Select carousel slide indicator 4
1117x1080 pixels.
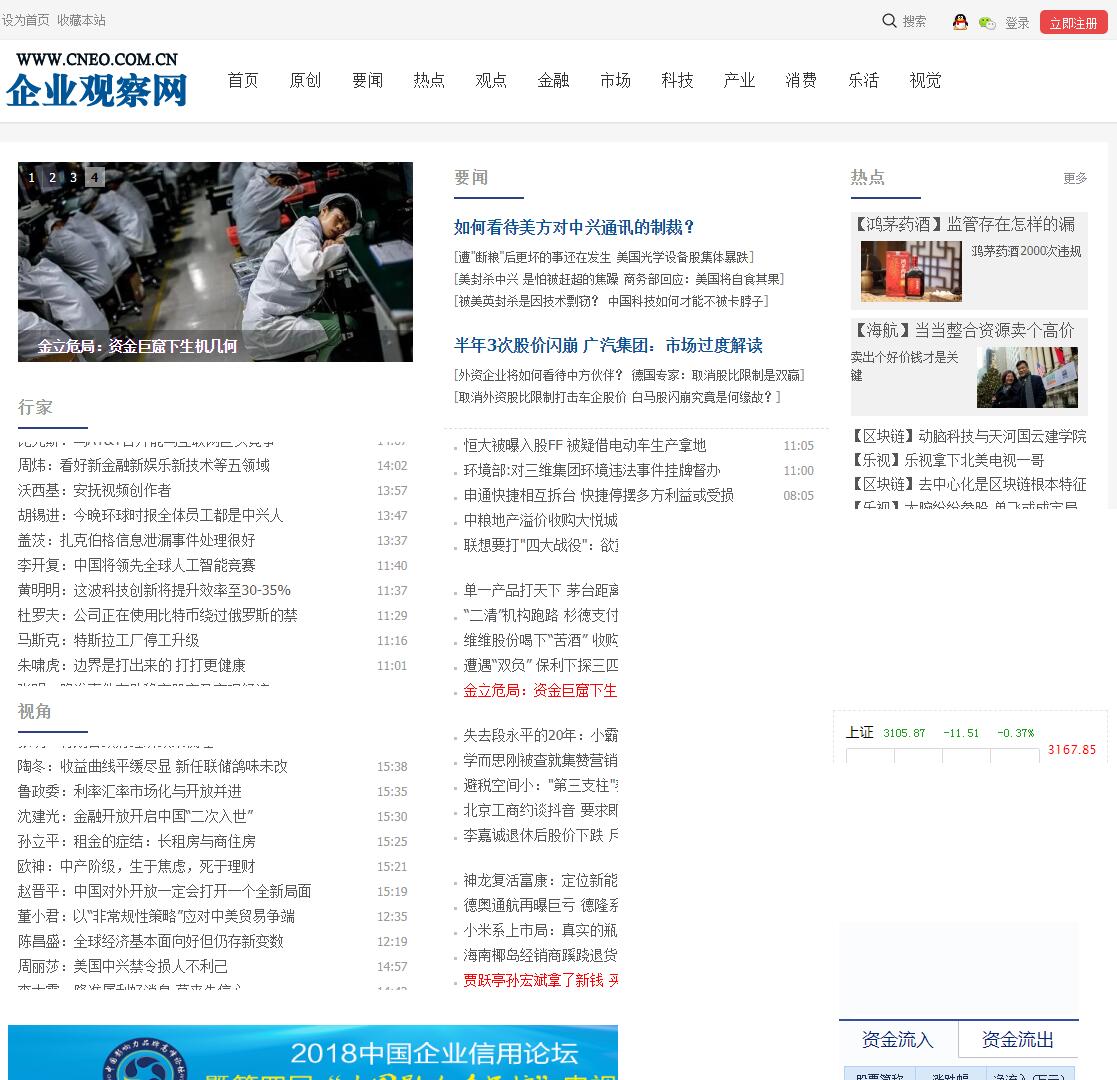point(95,177)
